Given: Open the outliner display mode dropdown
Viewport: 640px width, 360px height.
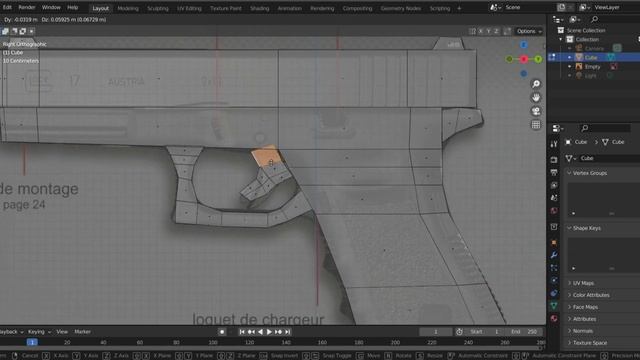Looking at the screenshot, I should (x=558, y=19).
